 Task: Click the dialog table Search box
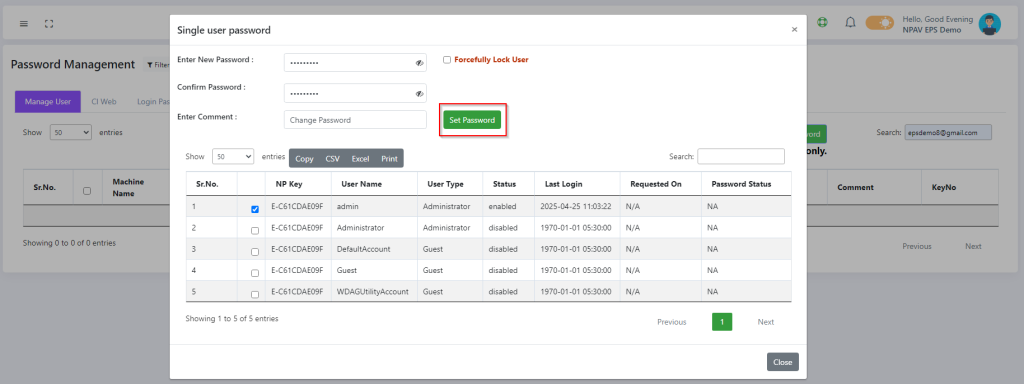741,156
